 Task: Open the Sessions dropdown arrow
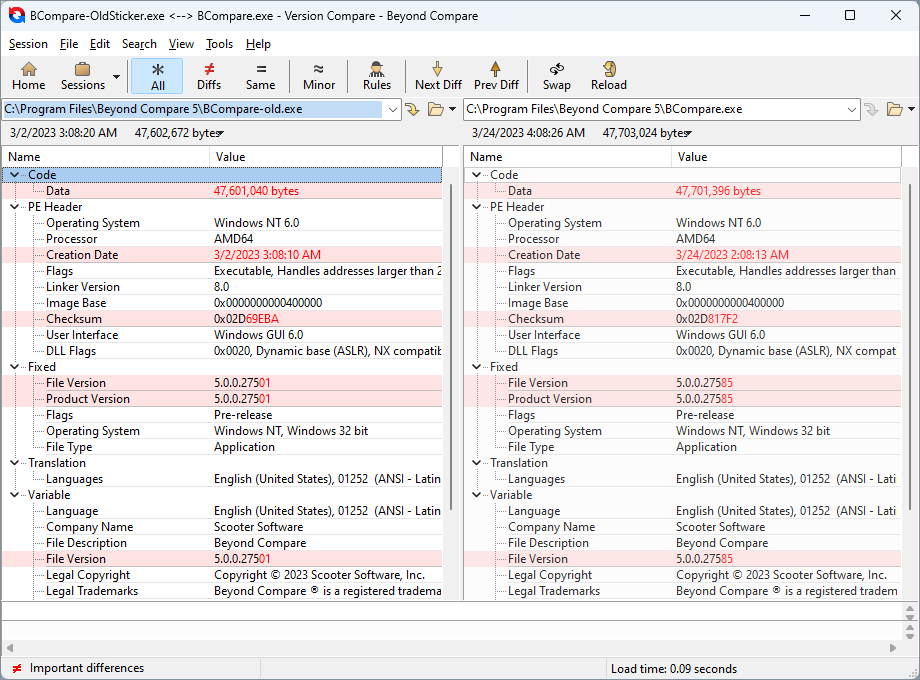(116, 75)
